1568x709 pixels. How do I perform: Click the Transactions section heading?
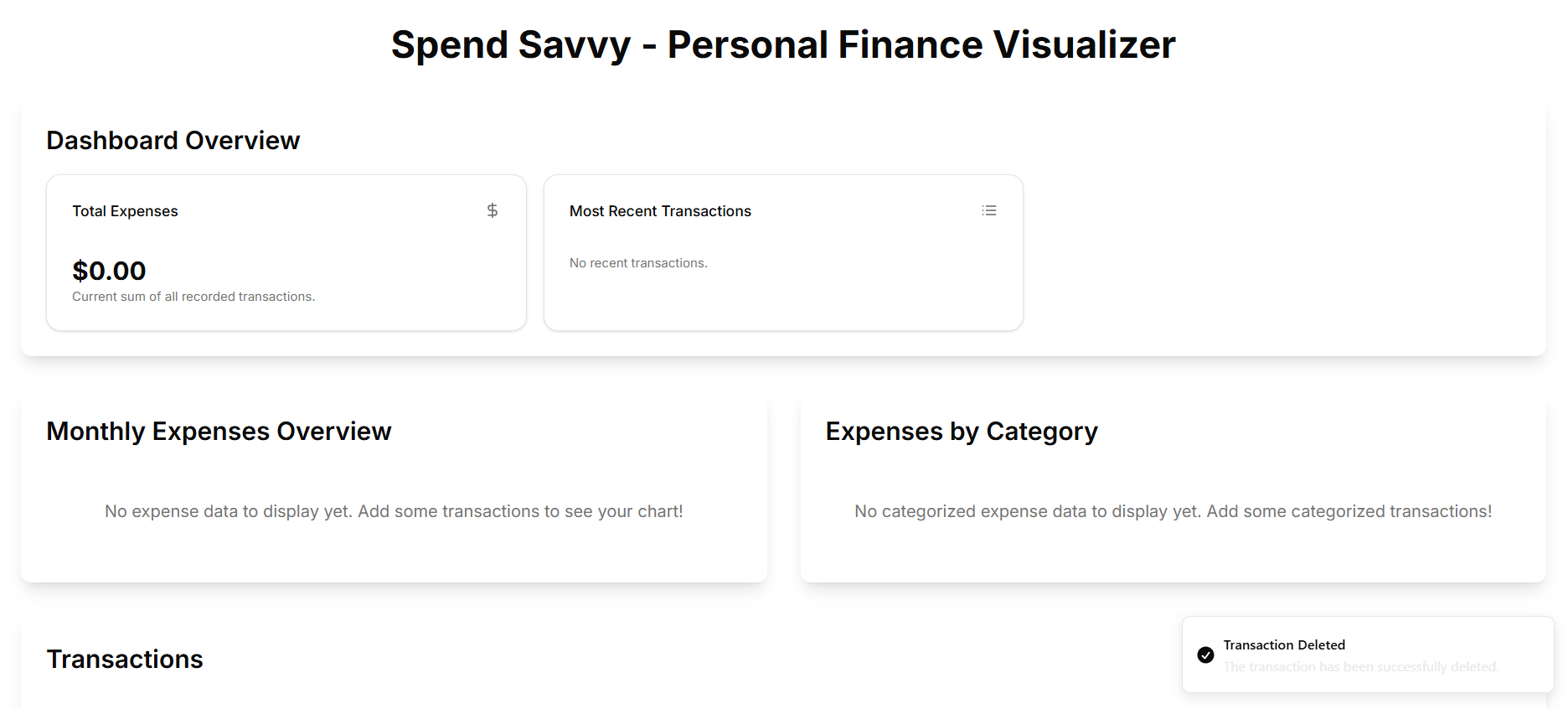(x=125, y=659)
